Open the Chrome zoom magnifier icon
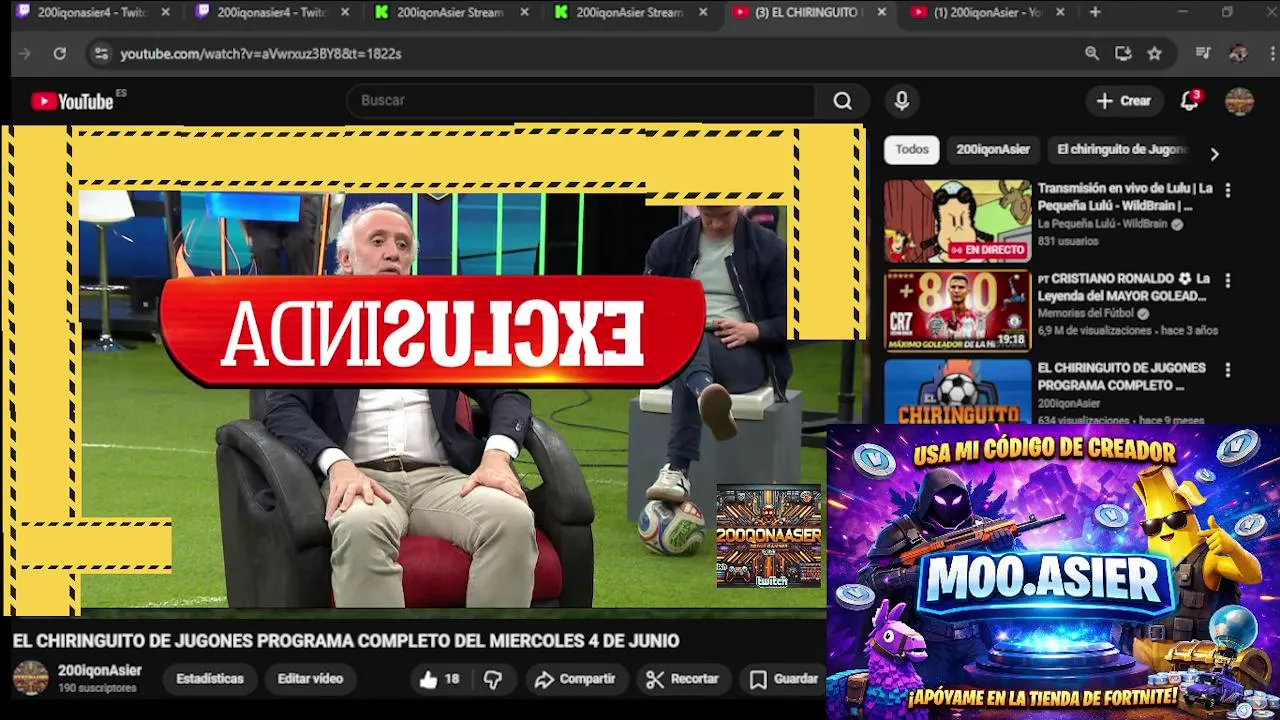The width and height of the screenshot is (1280, 720). tap(1092, 54)
